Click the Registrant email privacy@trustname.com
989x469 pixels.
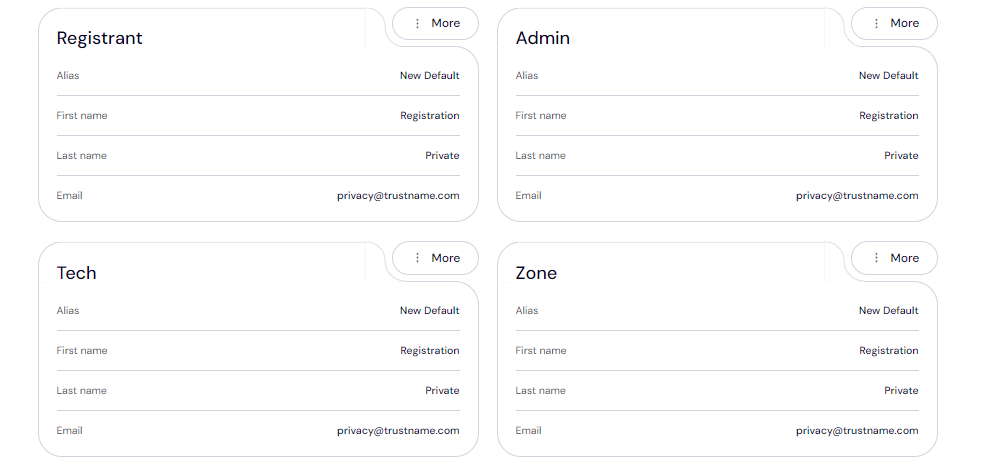point(398,196)
